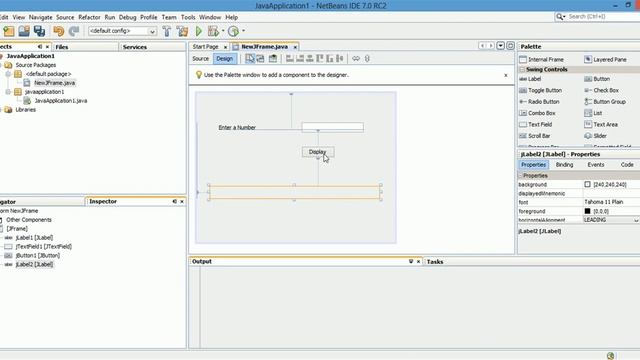
Task: Select Radio Button in Palette
Action: click(539, 102)
